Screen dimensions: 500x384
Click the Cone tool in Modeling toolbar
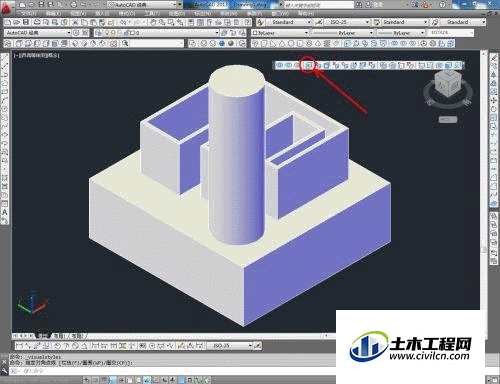(x=282, y=43)
